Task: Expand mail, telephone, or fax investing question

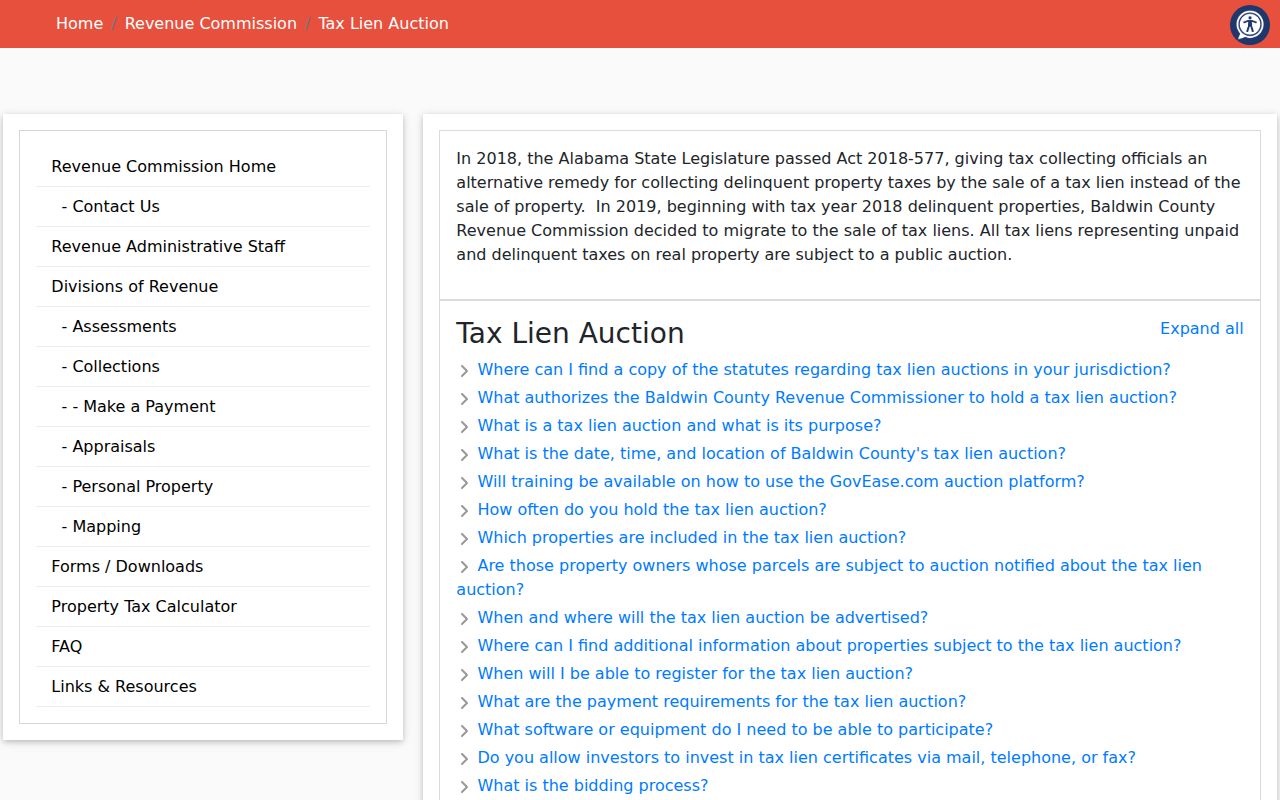Action: (x=807, y=757)
